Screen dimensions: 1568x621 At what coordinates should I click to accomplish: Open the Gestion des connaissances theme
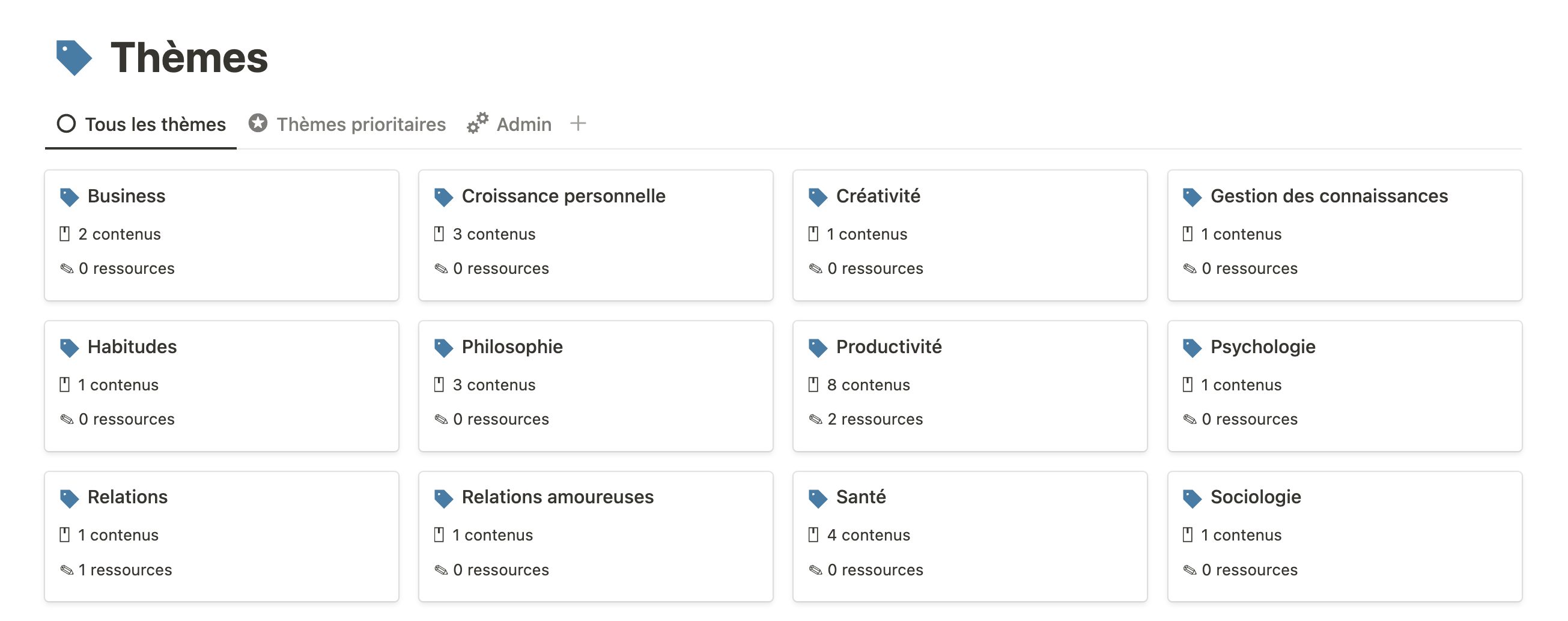[1328, 196]
